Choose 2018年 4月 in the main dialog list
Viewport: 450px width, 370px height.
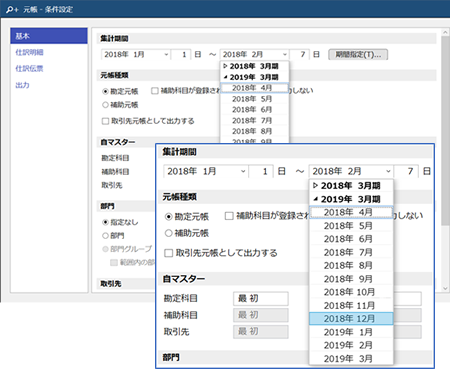tap(254, 88)
